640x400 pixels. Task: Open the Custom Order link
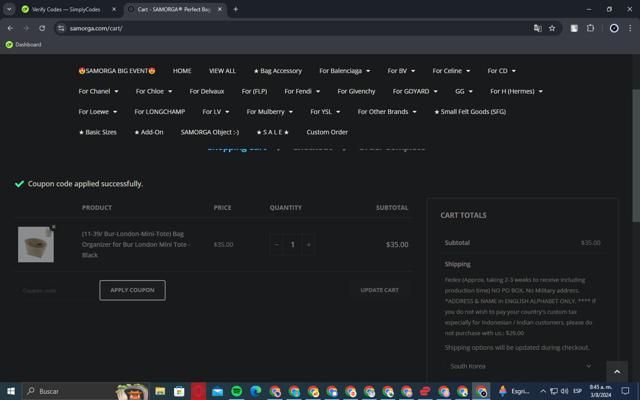[327, 132]
